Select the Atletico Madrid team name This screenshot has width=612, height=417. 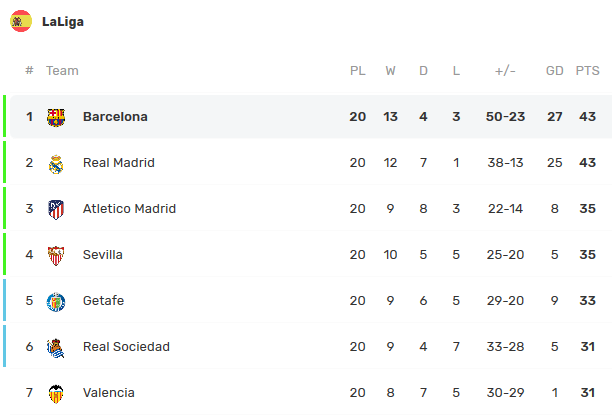click(x=129, y=208)
